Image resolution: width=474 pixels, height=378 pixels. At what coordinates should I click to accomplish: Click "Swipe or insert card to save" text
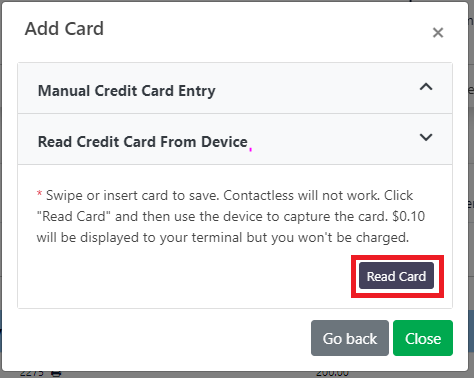(x=132, y=195)
